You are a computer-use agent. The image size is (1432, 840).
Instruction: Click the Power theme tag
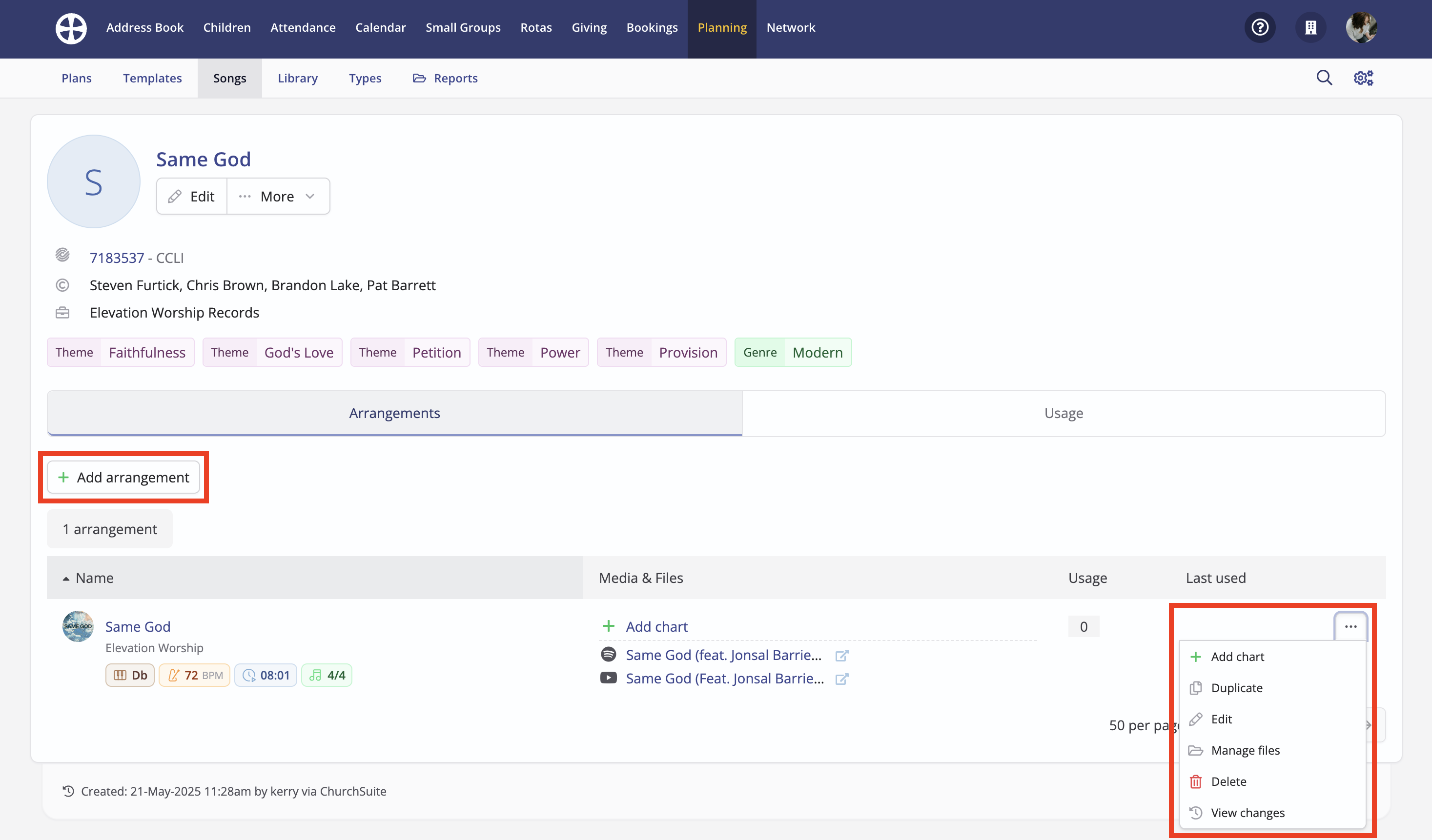pos(533,352)
